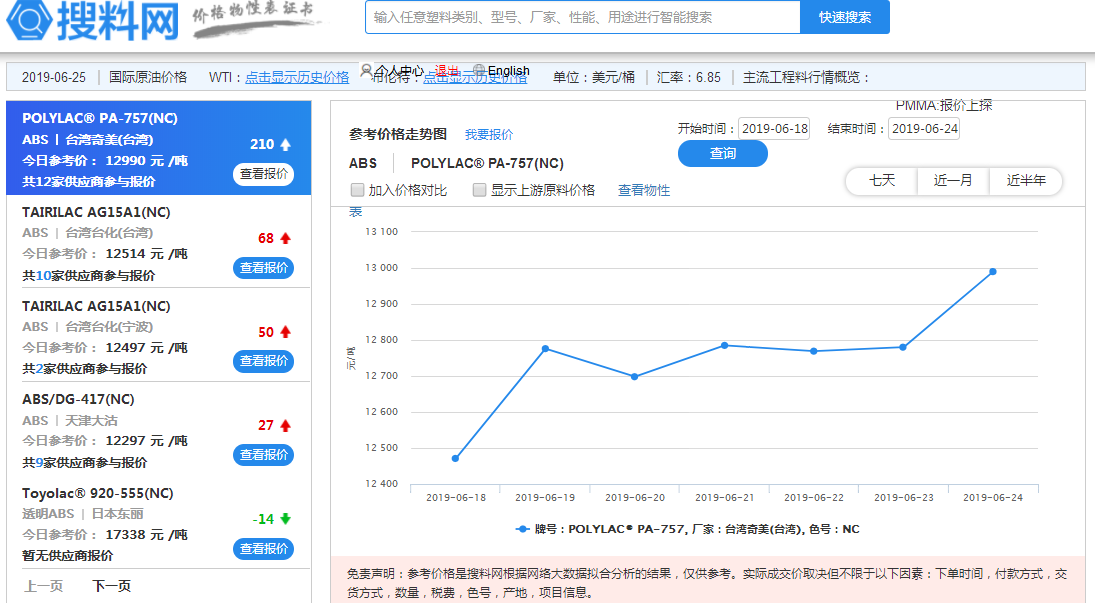Viewport: 1095px width, 603px height.
Task: Click the chart data point for 2019-06-18
Action: click(x=455, y=458)
